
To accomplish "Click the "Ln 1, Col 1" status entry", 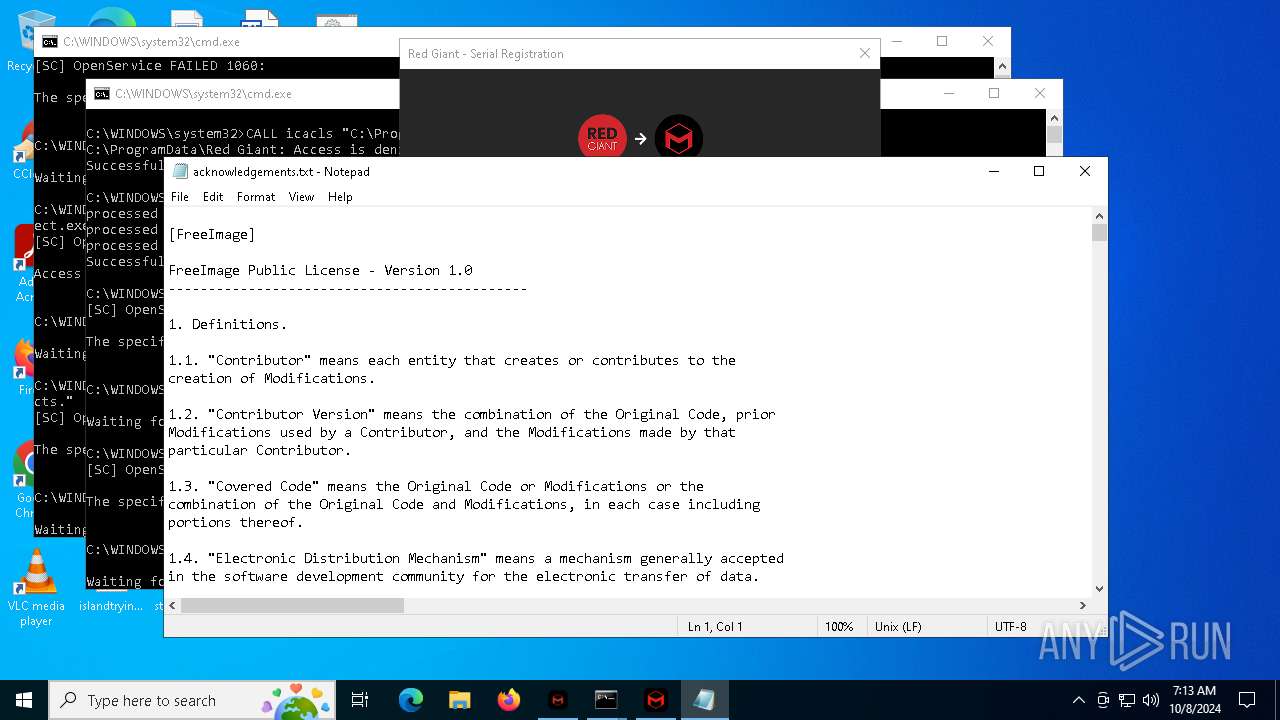I will coord(715,626).
